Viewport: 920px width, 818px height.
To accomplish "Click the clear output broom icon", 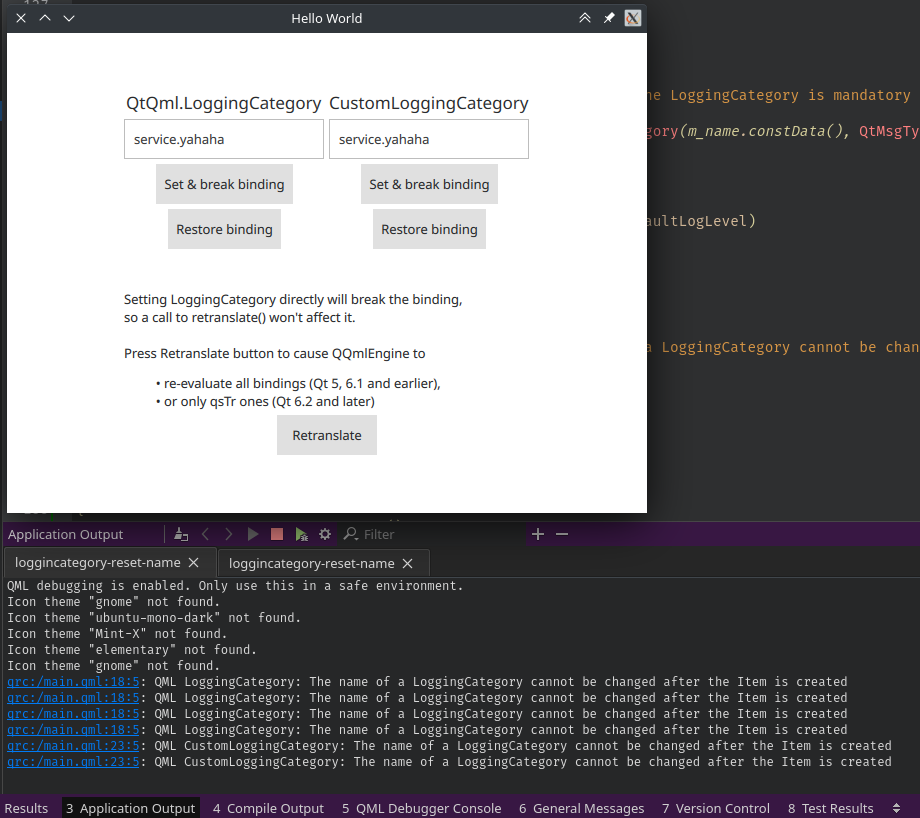I will pos(180,534).
